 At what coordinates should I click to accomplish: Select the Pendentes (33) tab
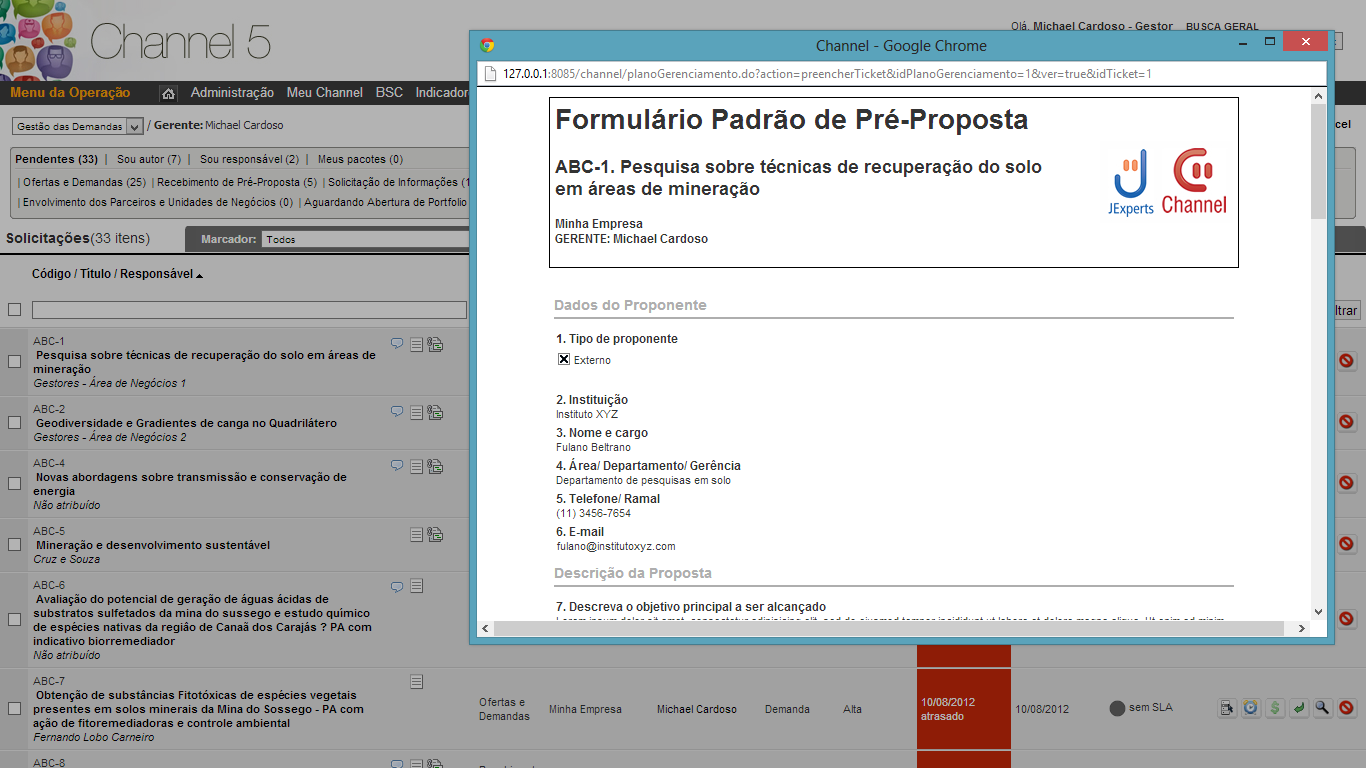click(x=56, y=159)
